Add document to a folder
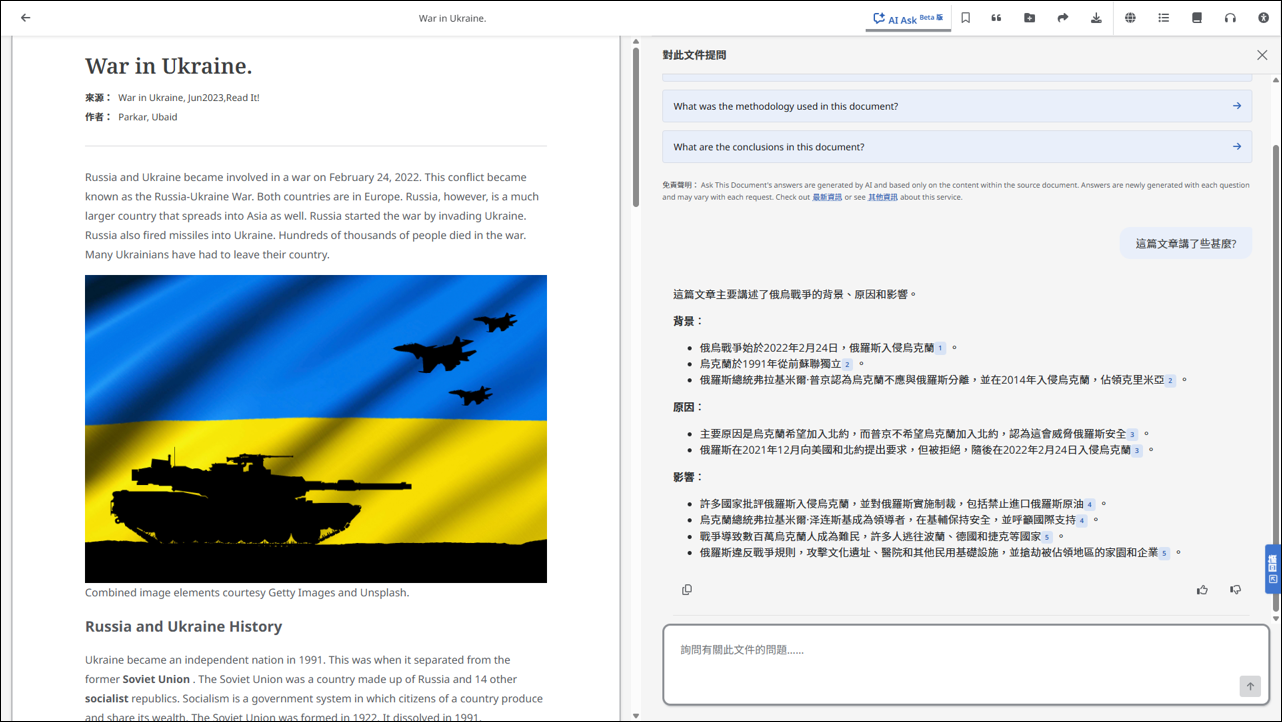 coord(1030,18)
